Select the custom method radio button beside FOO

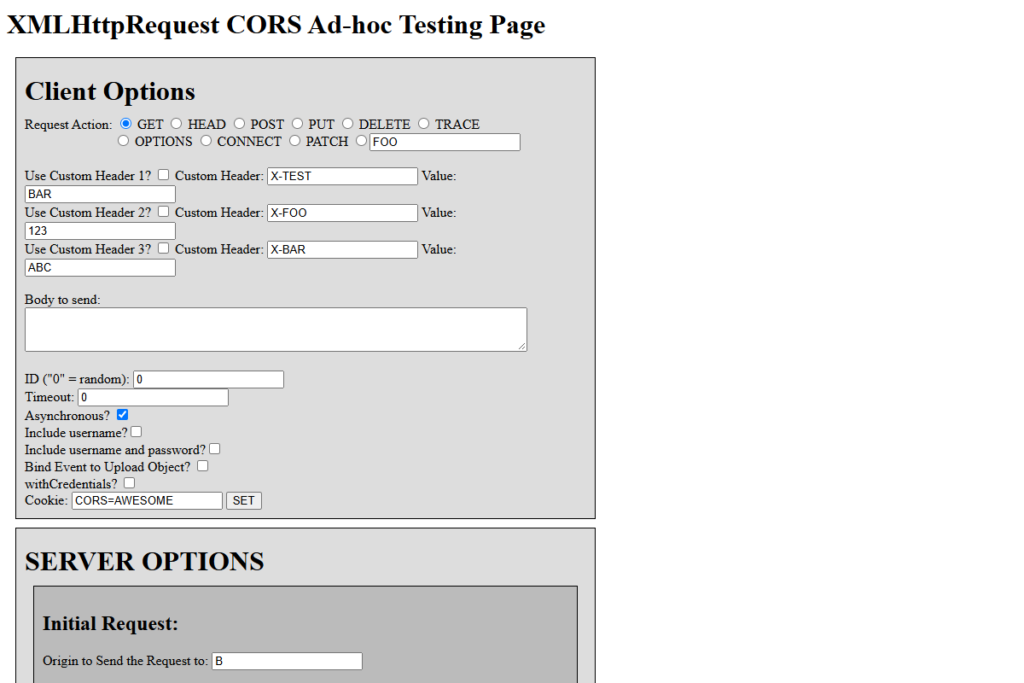click(361, 140)
